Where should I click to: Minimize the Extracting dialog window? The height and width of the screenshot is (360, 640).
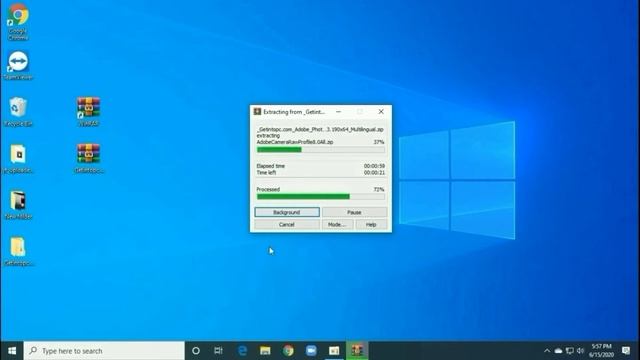click(x=338, y=111)
